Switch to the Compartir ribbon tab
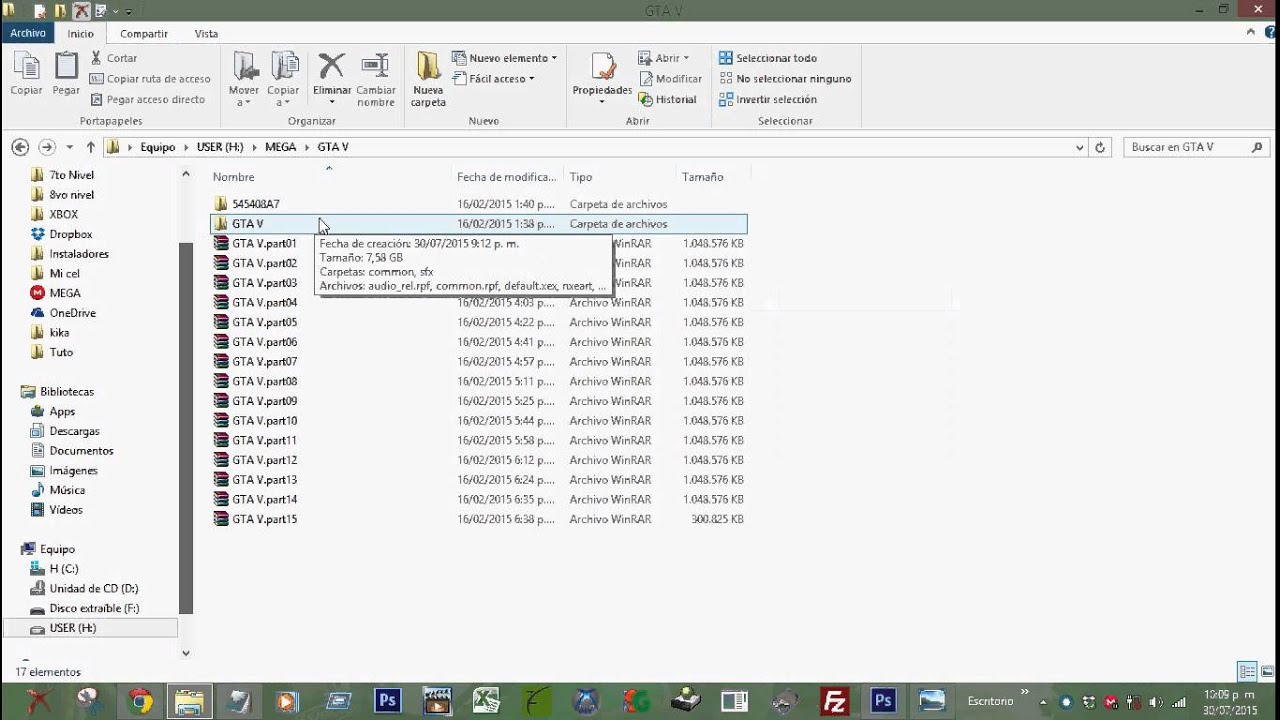Screen dimensions: 1280x720 [144, 33]
